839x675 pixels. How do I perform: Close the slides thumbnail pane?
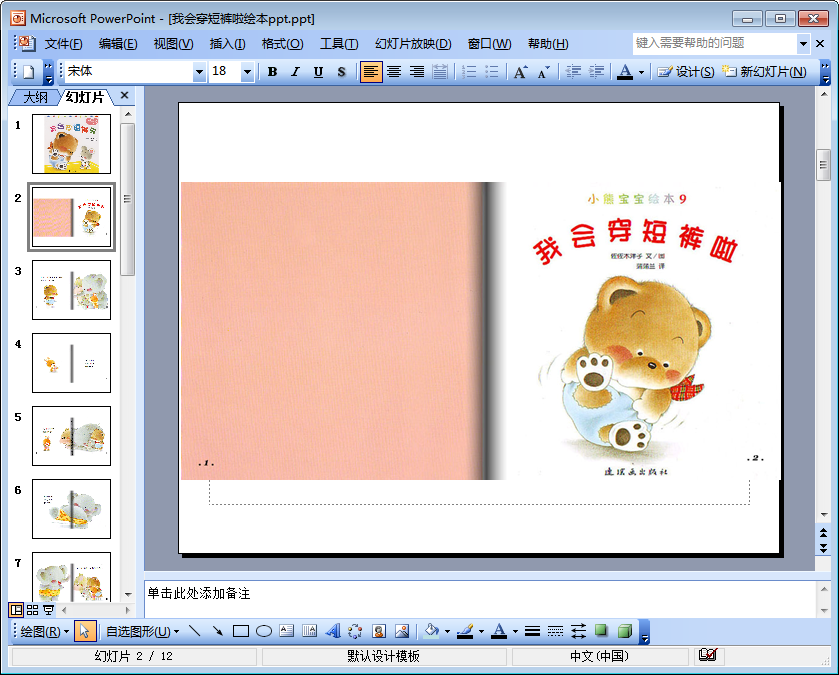(125, 95)
